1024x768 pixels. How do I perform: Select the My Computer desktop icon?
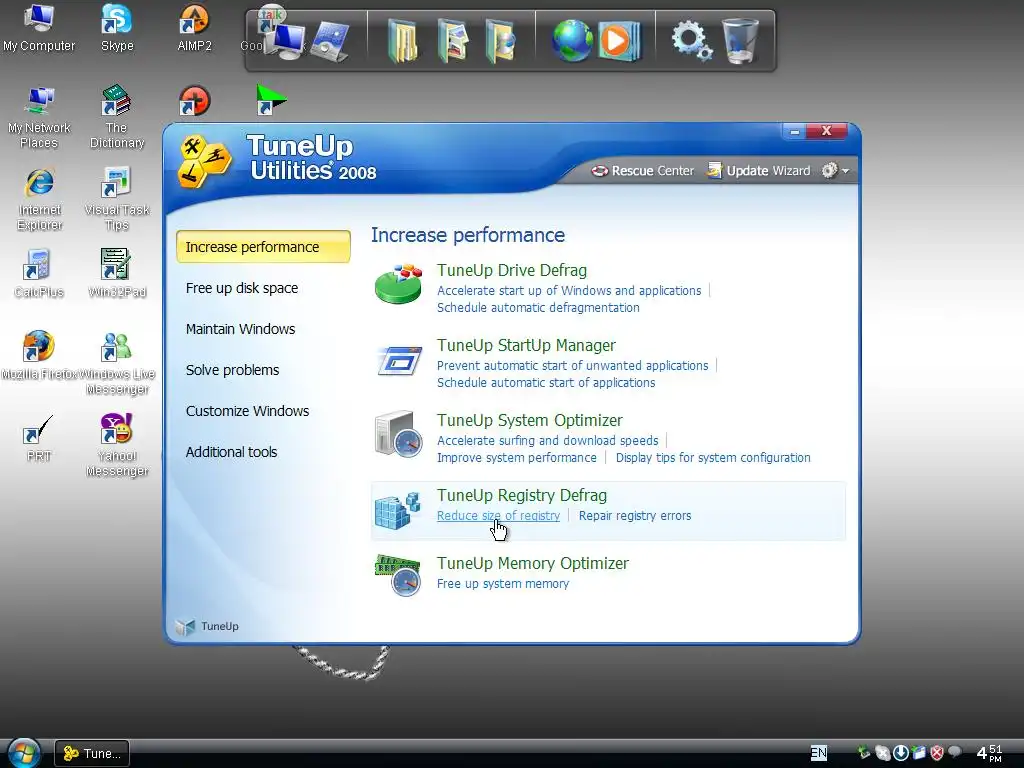coord(39,27)
